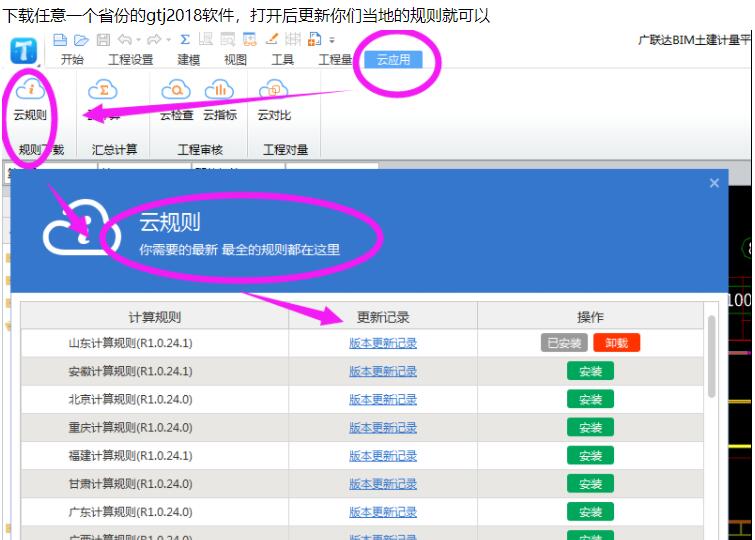Screen dimensions: 755x540
Task: Redo the last action
Action: [x=154, y=40]
